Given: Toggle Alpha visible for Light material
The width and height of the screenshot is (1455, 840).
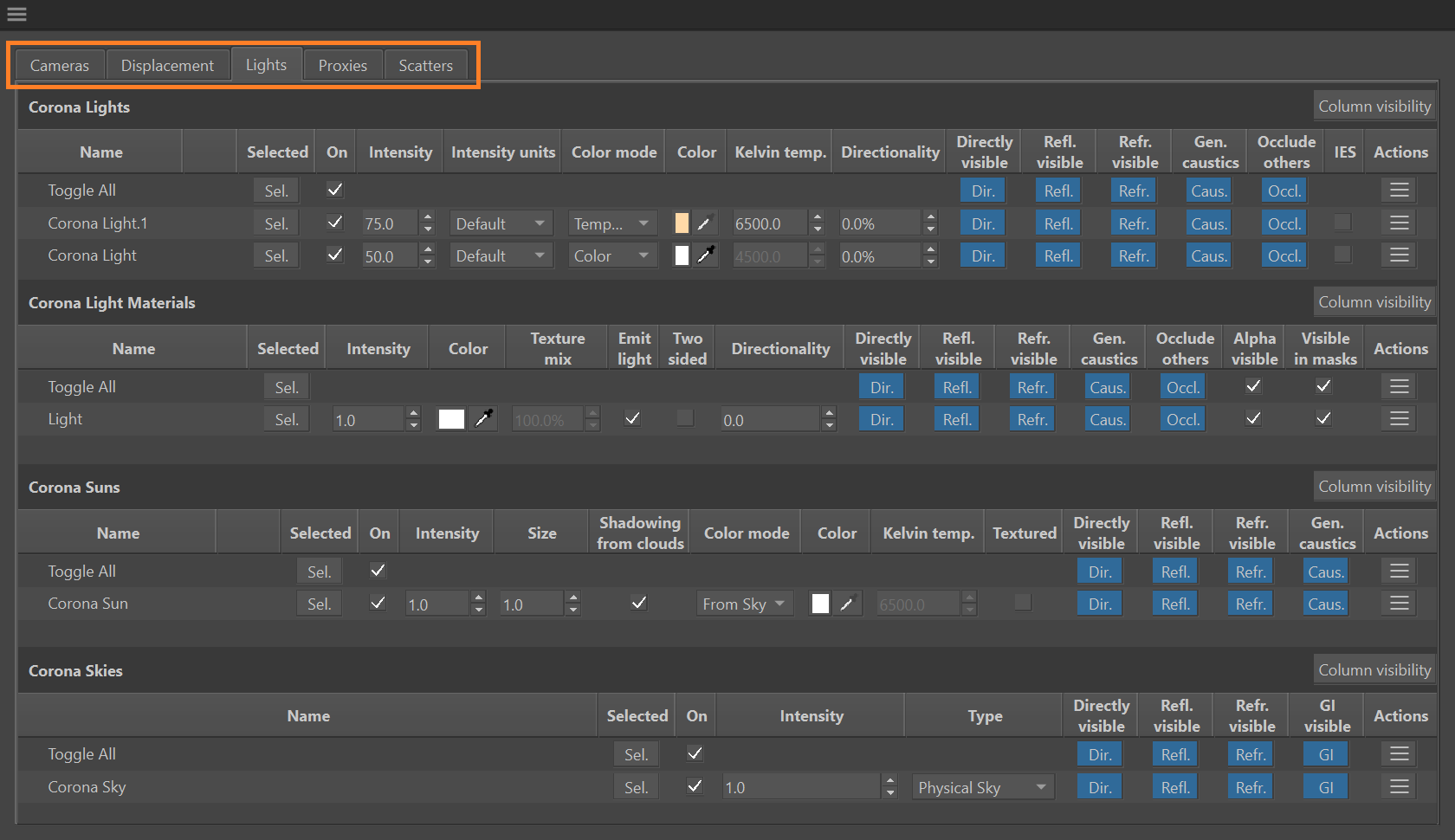Looking at the screenshot, I should coord(1253,418).
